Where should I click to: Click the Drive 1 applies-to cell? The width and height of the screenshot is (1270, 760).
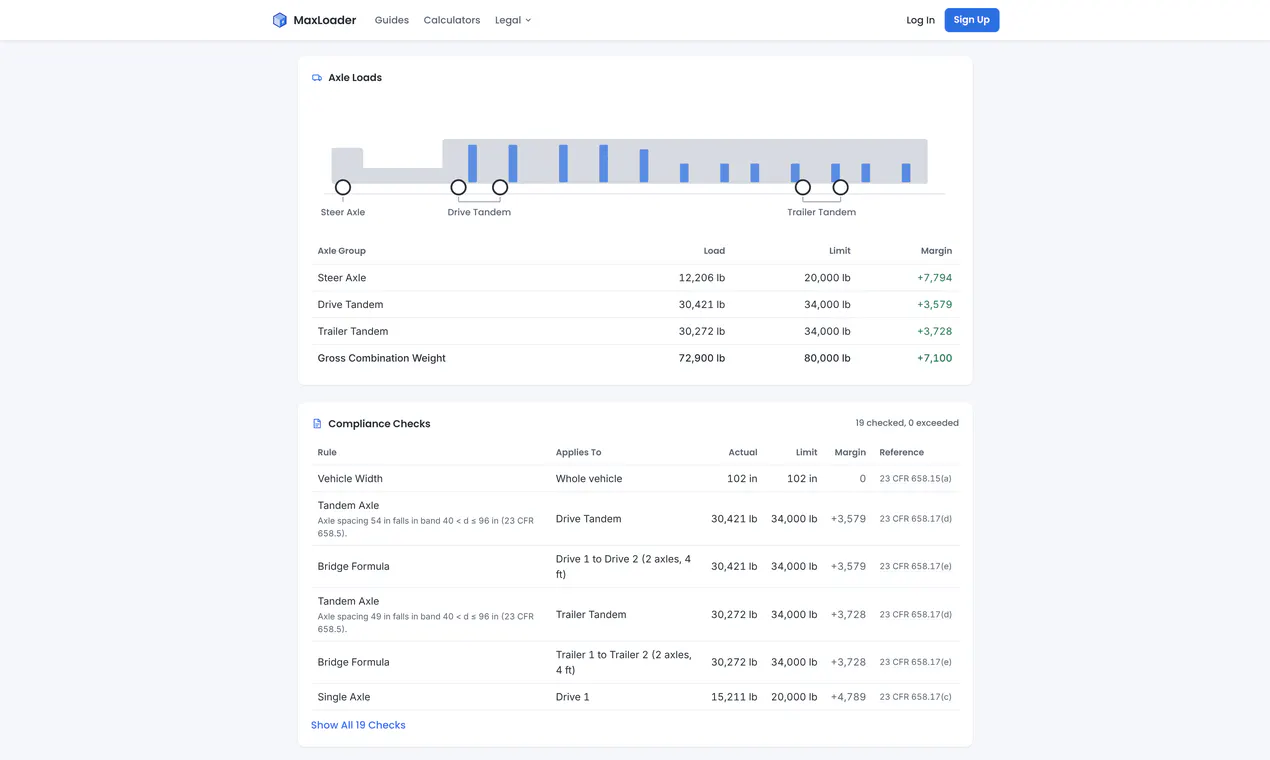pyautogui.click(x=573, y=697)
